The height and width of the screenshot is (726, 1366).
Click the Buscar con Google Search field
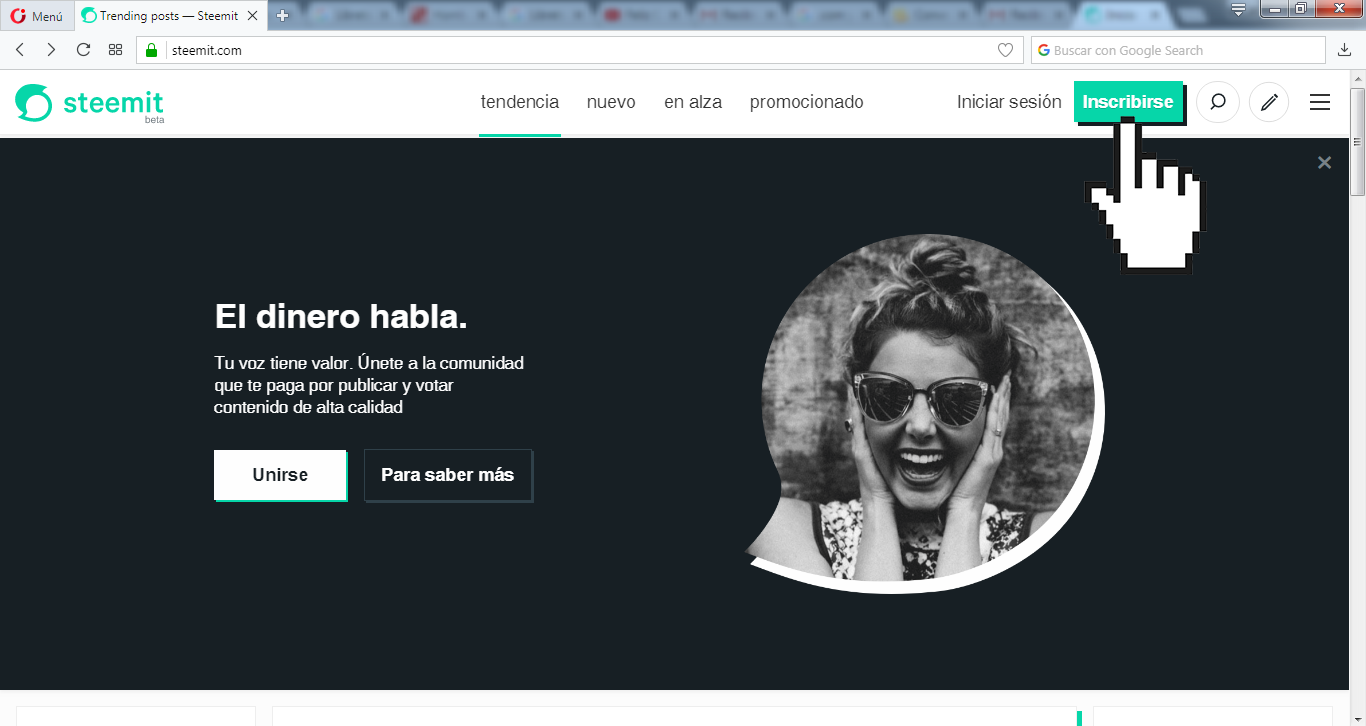(1178, 50)
